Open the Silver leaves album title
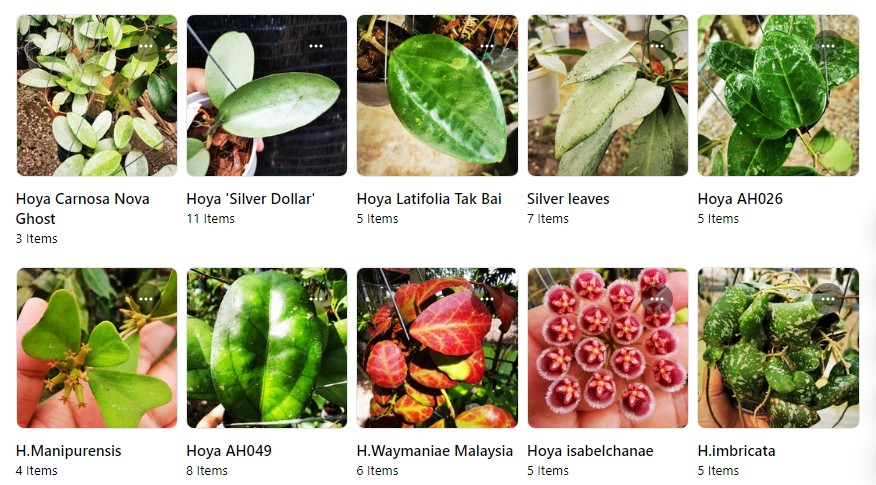This screenshot has height=485, width=876. 568,199
